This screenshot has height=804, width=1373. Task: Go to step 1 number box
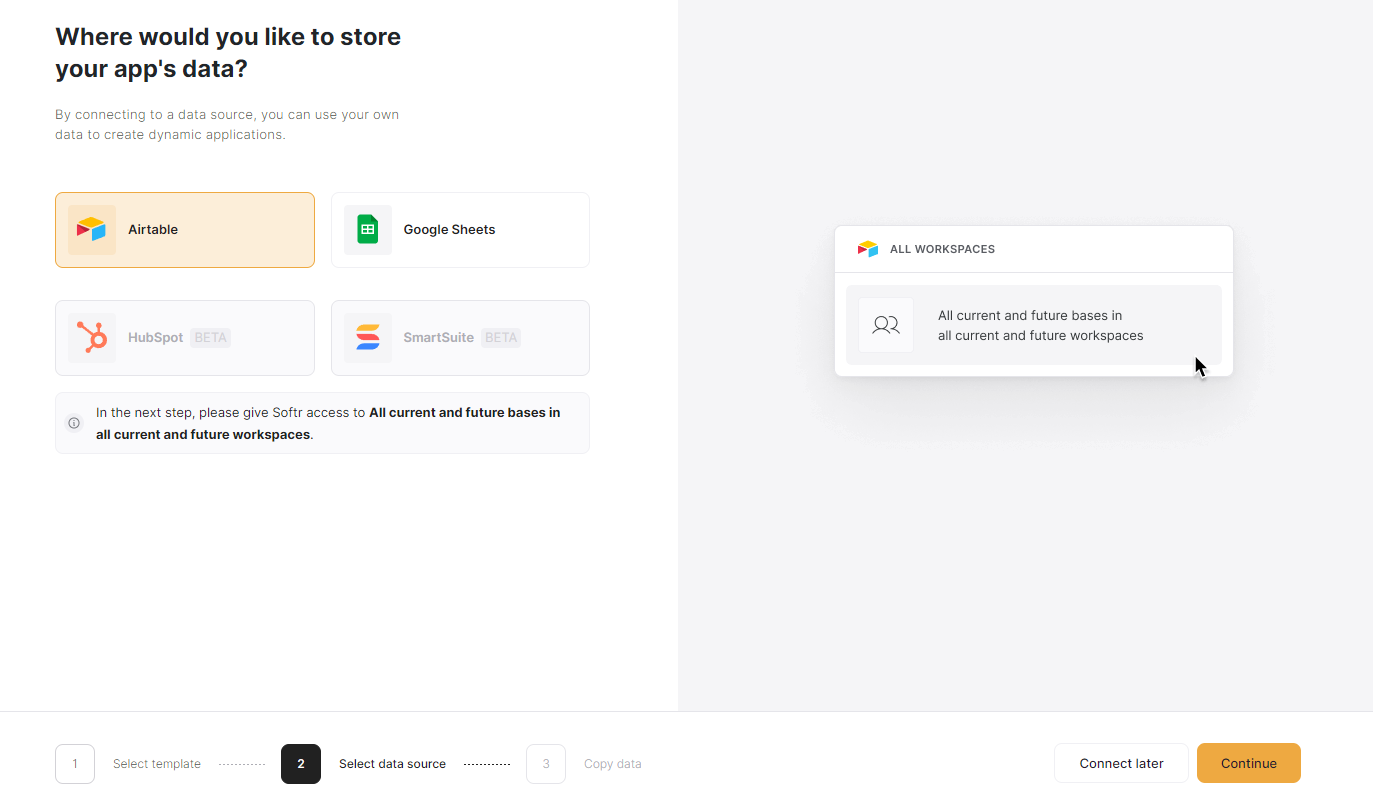click(75, 764)
